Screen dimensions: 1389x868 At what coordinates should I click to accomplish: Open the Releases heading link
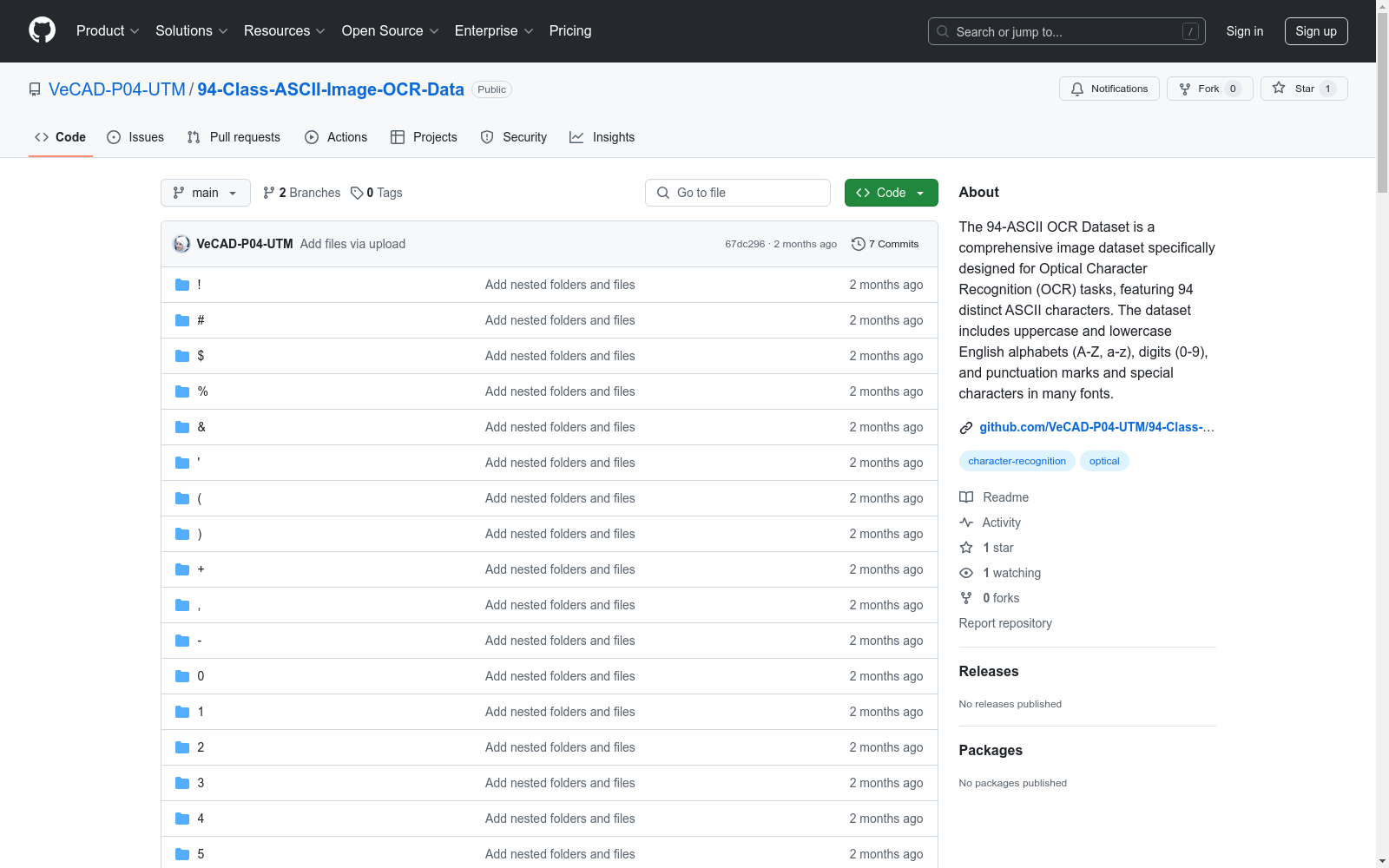[989, 671]
